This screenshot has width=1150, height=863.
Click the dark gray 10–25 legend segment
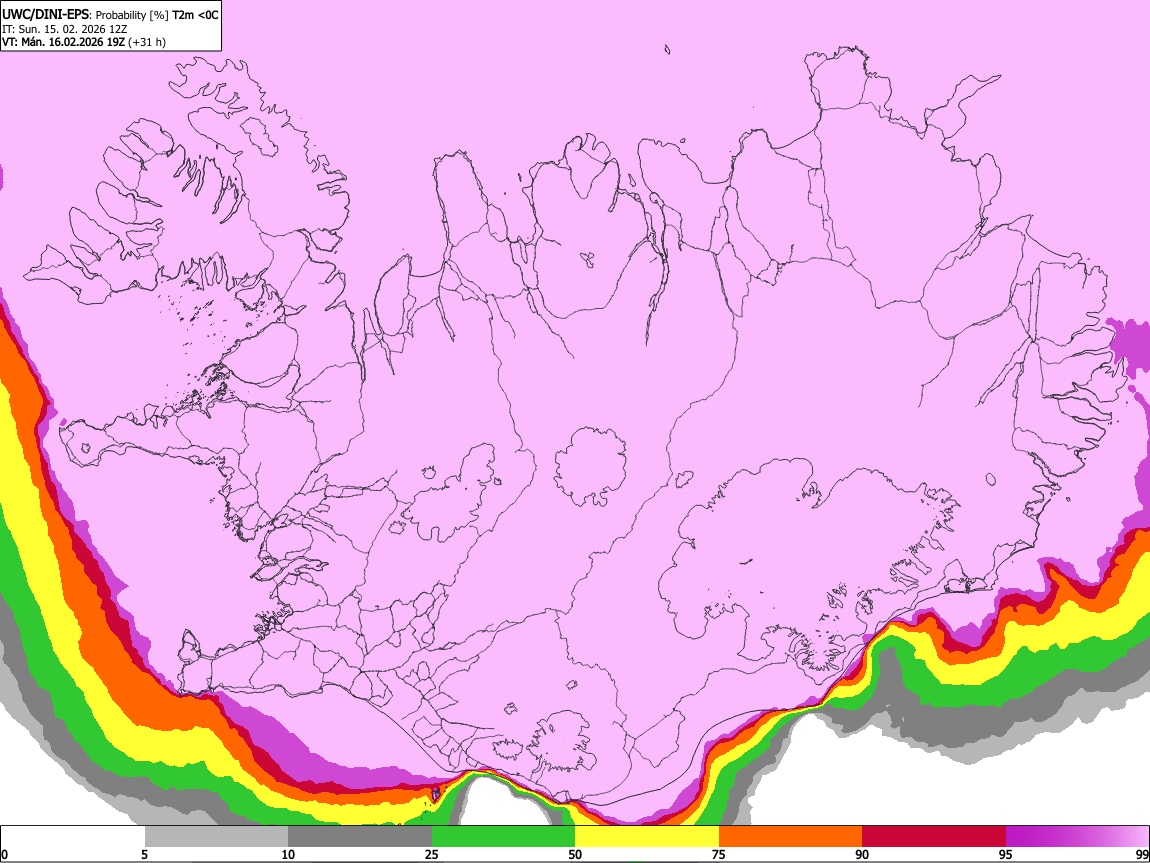360,837
